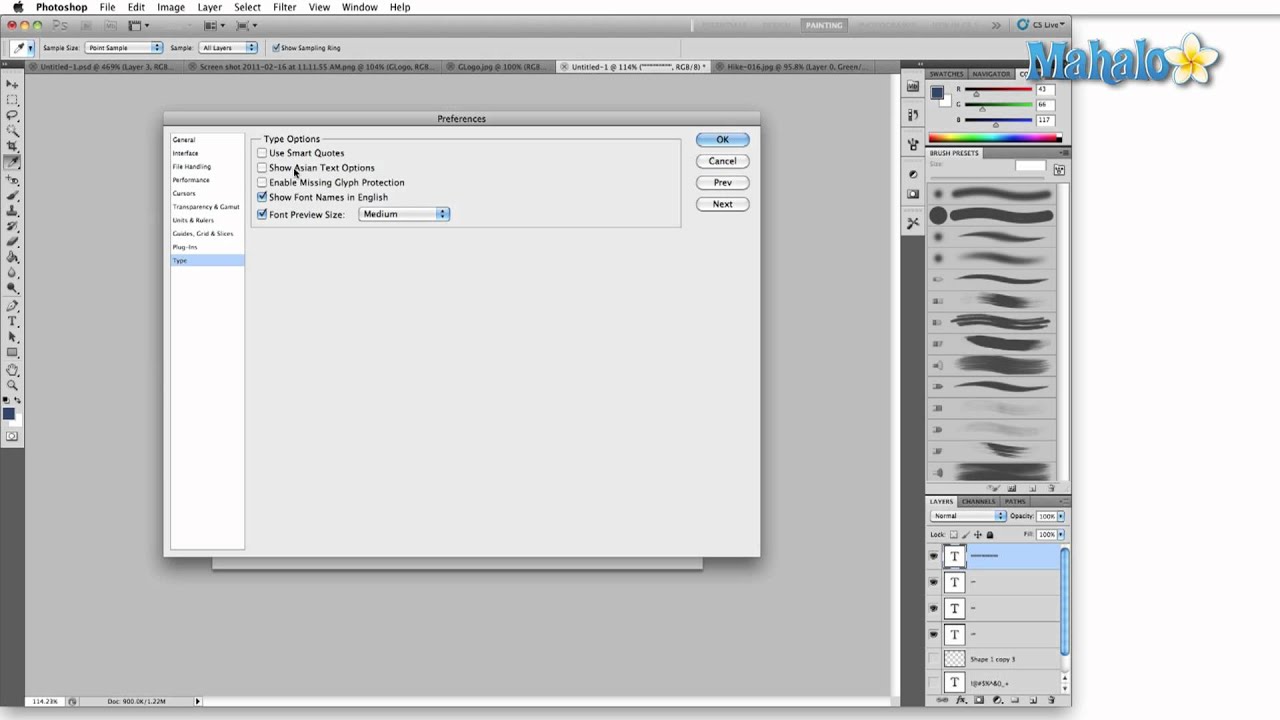The image size is (1280, 720).
Task: Toggle Quick Mask mode icon
Action: coord(12,436)
